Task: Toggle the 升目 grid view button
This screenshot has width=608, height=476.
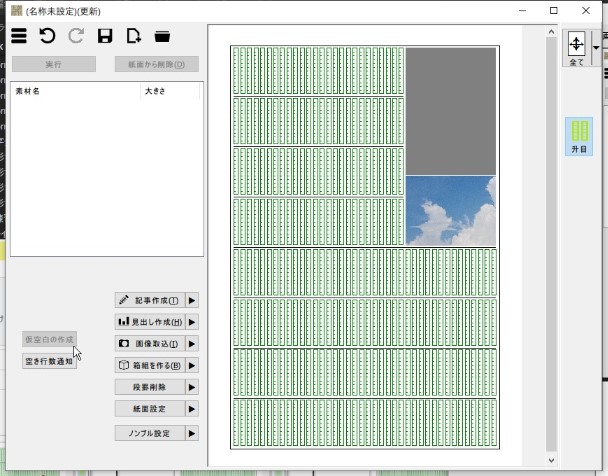Action: [x=579, y=136]
